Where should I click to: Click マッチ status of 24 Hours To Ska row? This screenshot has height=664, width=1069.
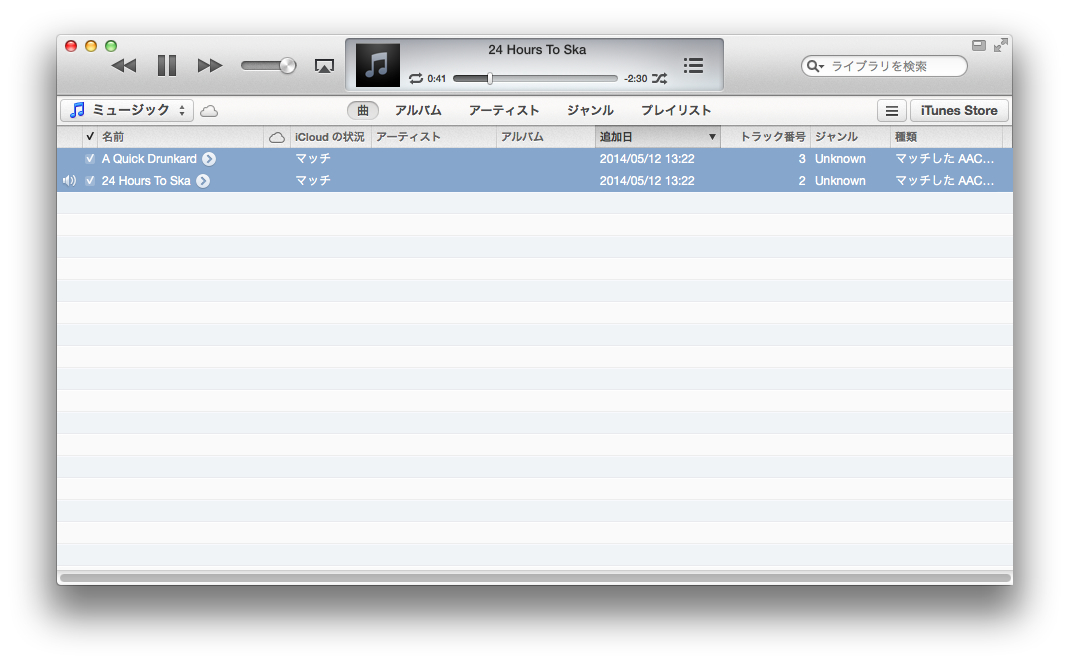click(x=313, y=181)
